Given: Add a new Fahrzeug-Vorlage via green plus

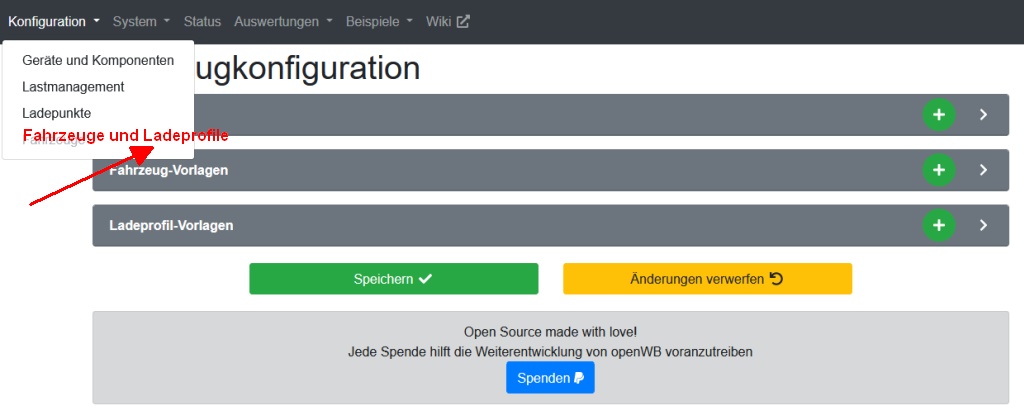Looking at the screenshot, I should pos(938,170).
